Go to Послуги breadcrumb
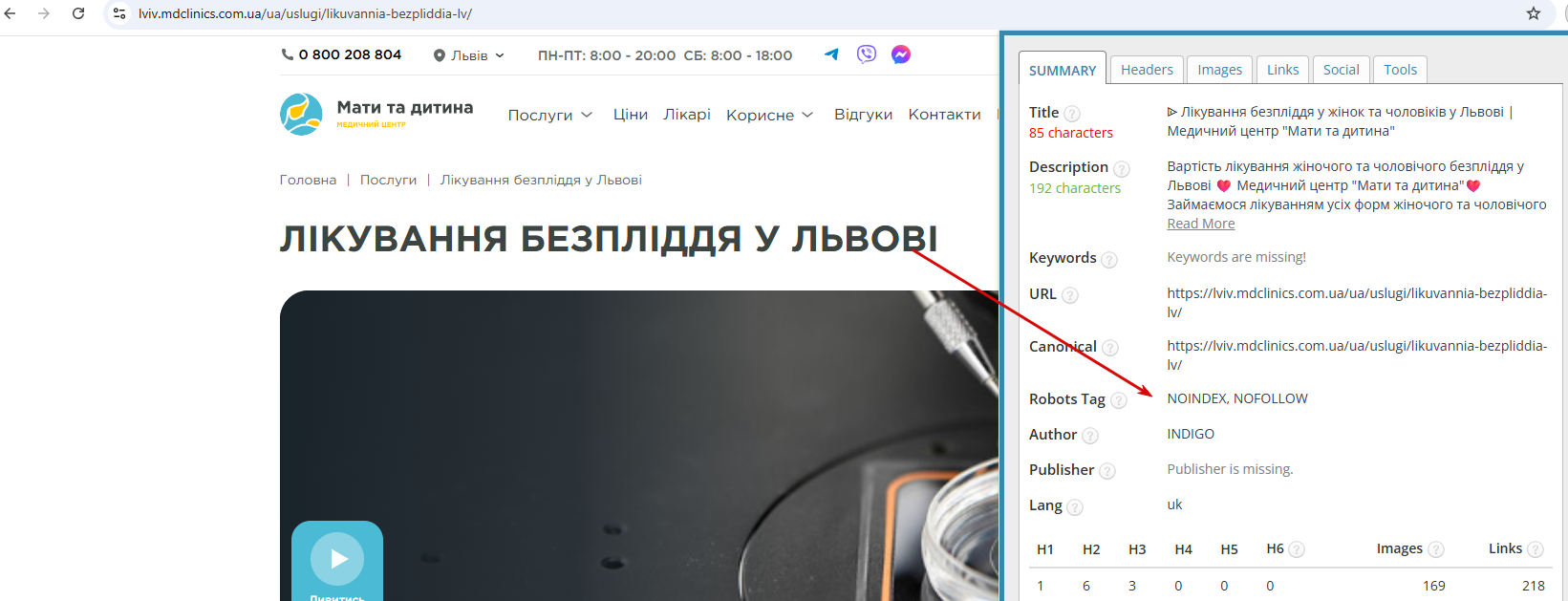This screenshot has height=601, width=1568. [388, 180]
